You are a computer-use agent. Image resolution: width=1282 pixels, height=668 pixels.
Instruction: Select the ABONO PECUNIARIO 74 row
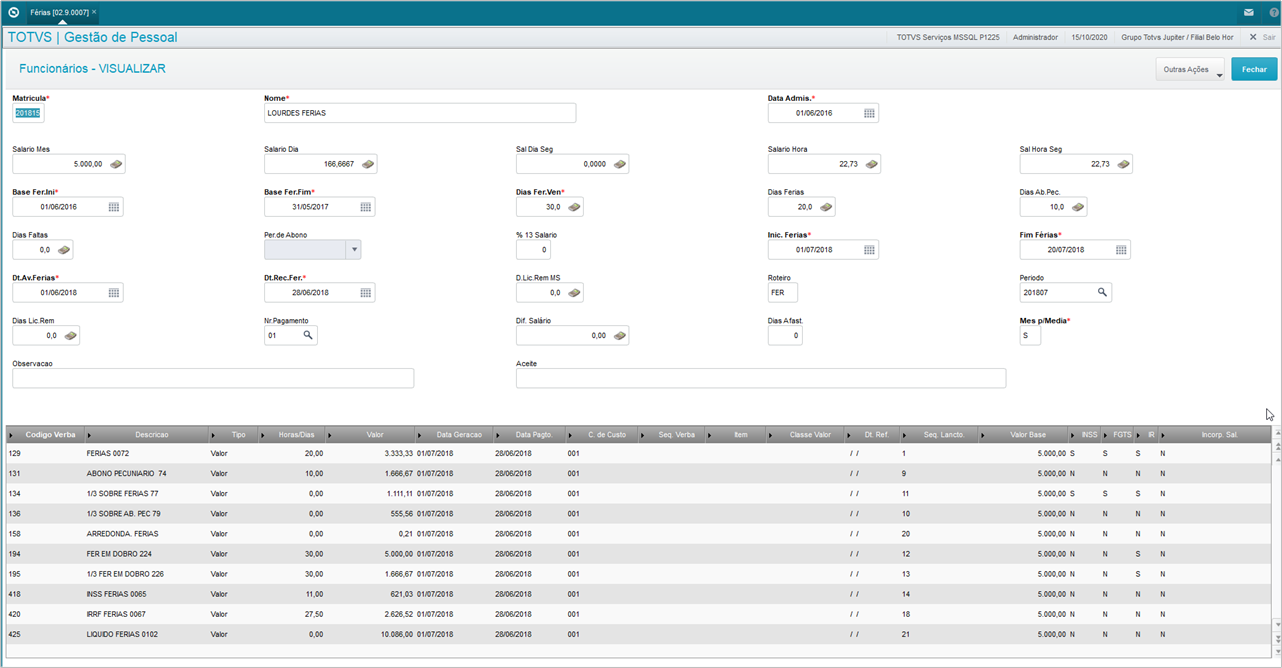click(x=638, y=474)
